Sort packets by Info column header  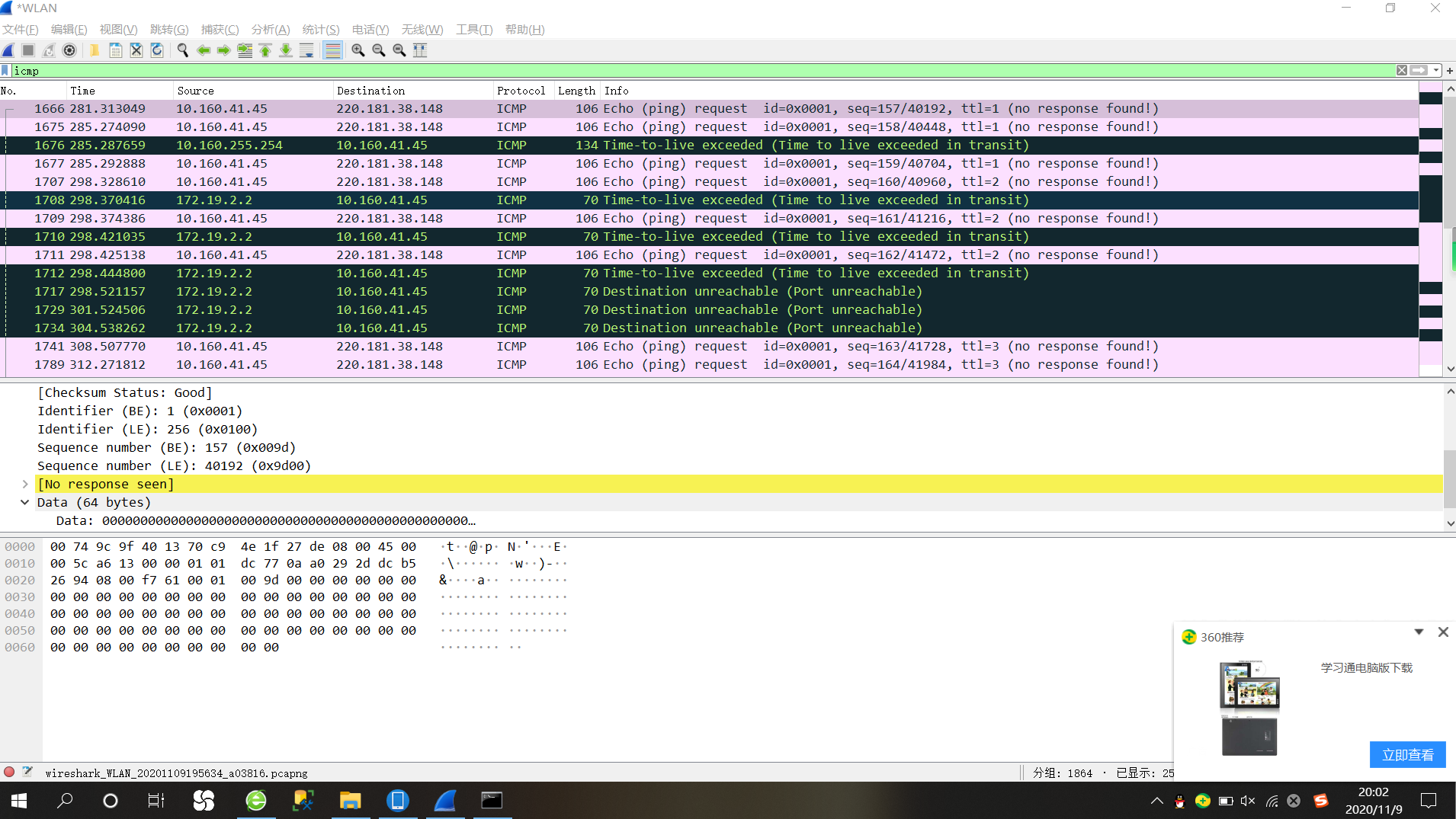(1009, 91)
